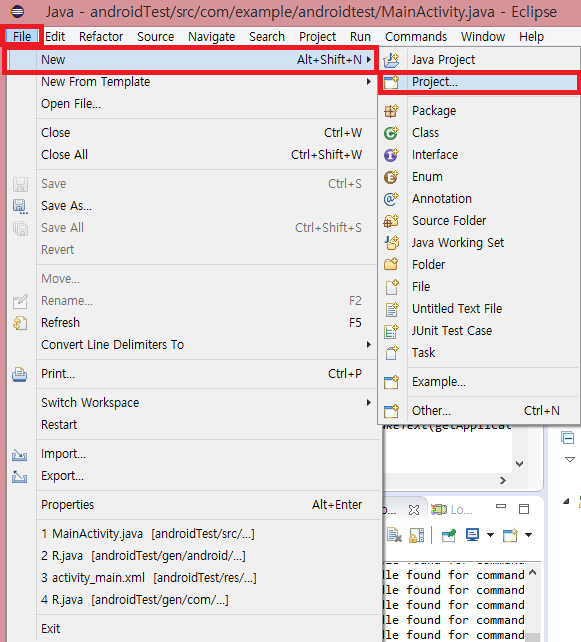
Task: Click the Source Folder icon
Action: [x=391, y=221]
